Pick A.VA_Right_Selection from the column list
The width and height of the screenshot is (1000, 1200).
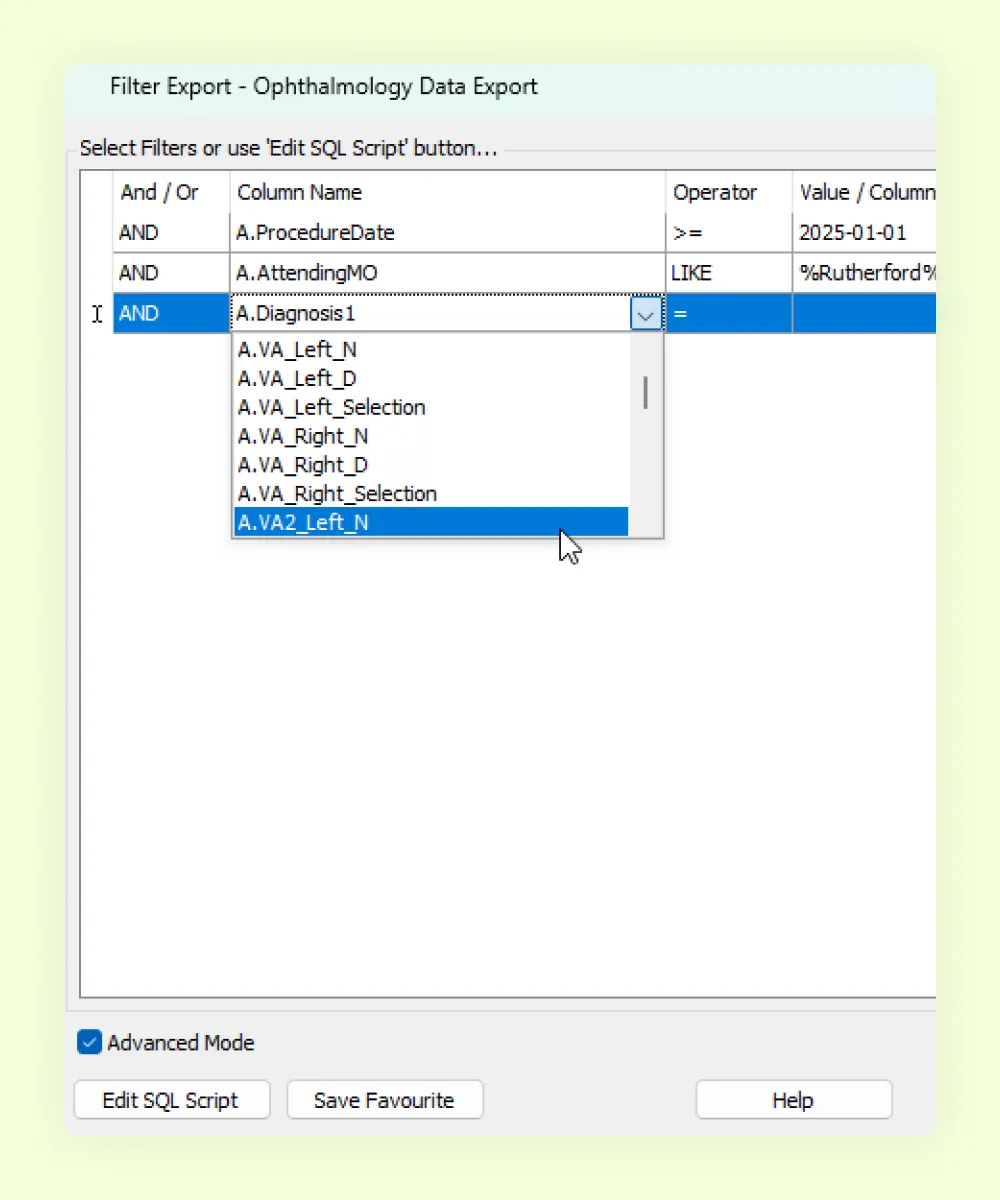tap(431, 494)
